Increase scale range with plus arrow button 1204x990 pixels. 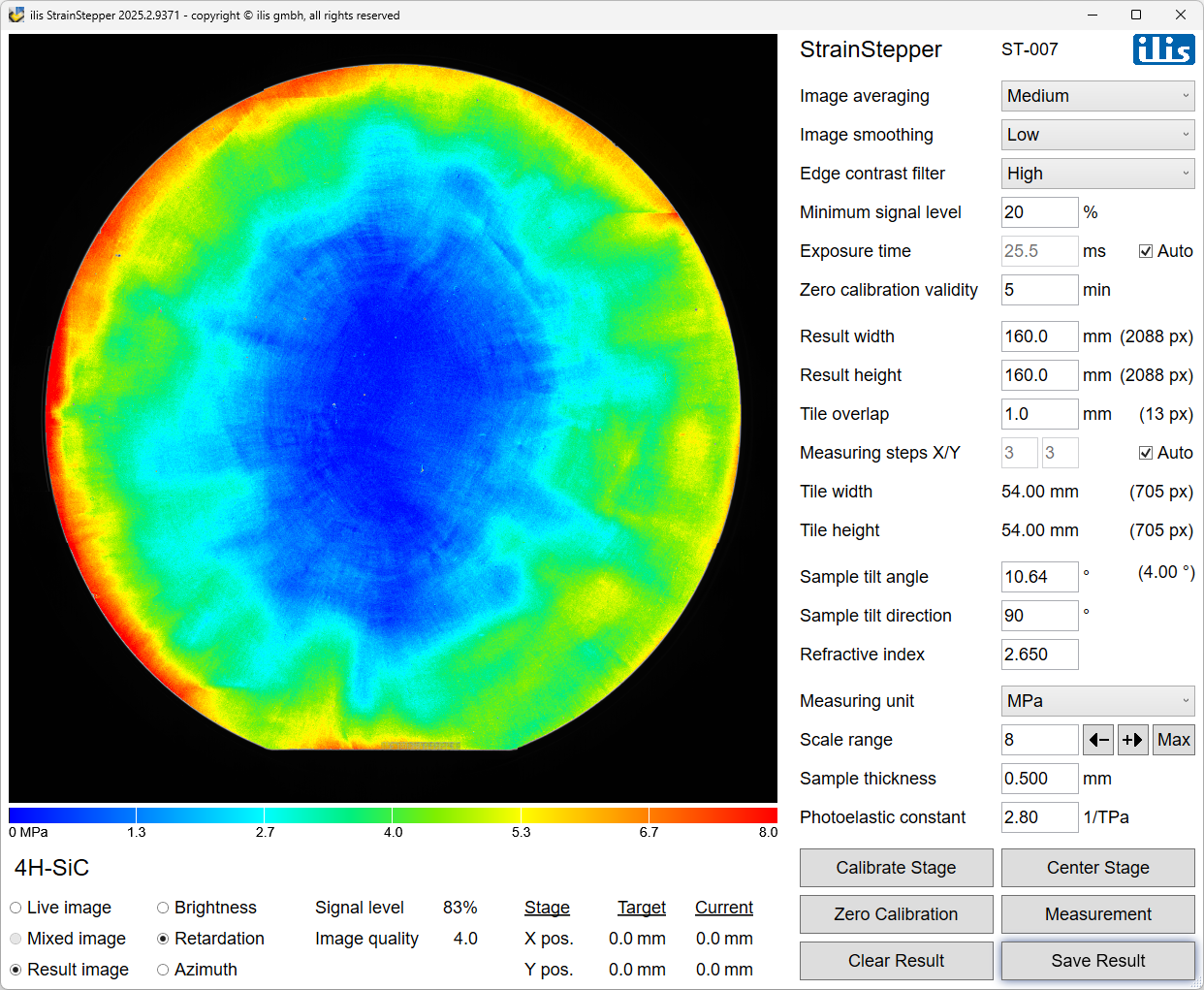(x=1132, y=740)
